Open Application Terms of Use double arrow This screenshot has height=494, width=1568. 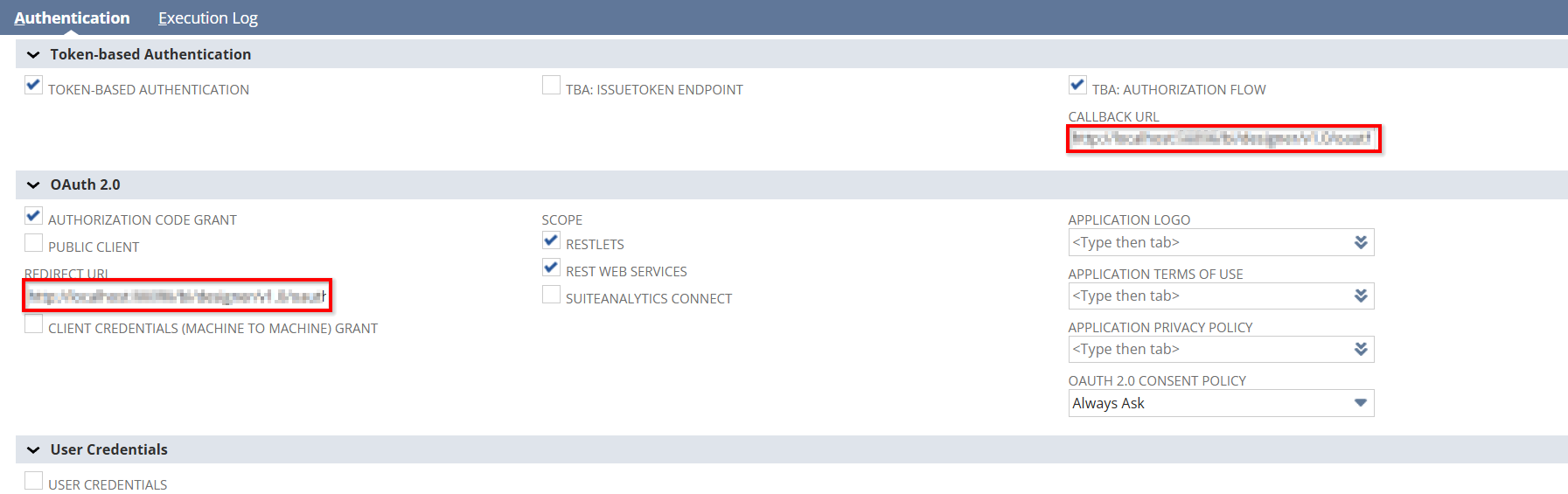point(1361,296)
